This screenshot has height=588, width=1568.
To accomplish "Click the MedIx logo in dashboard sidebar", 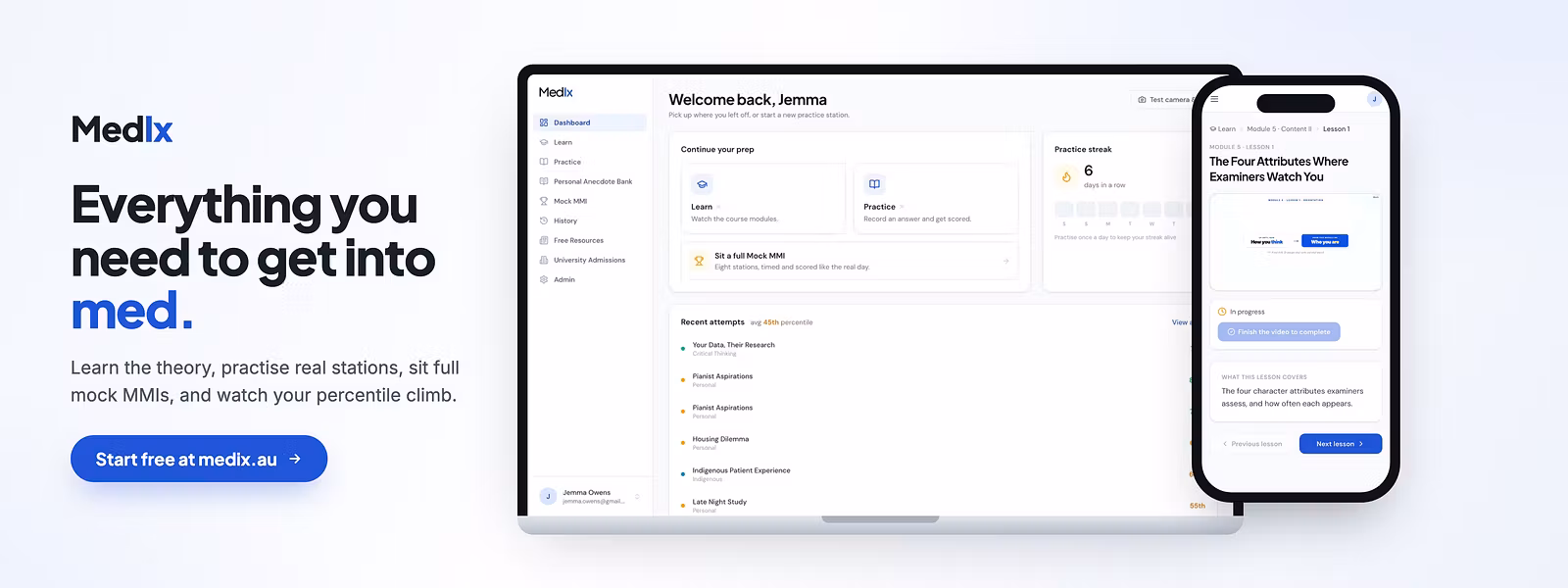I will tap(556, 92).
